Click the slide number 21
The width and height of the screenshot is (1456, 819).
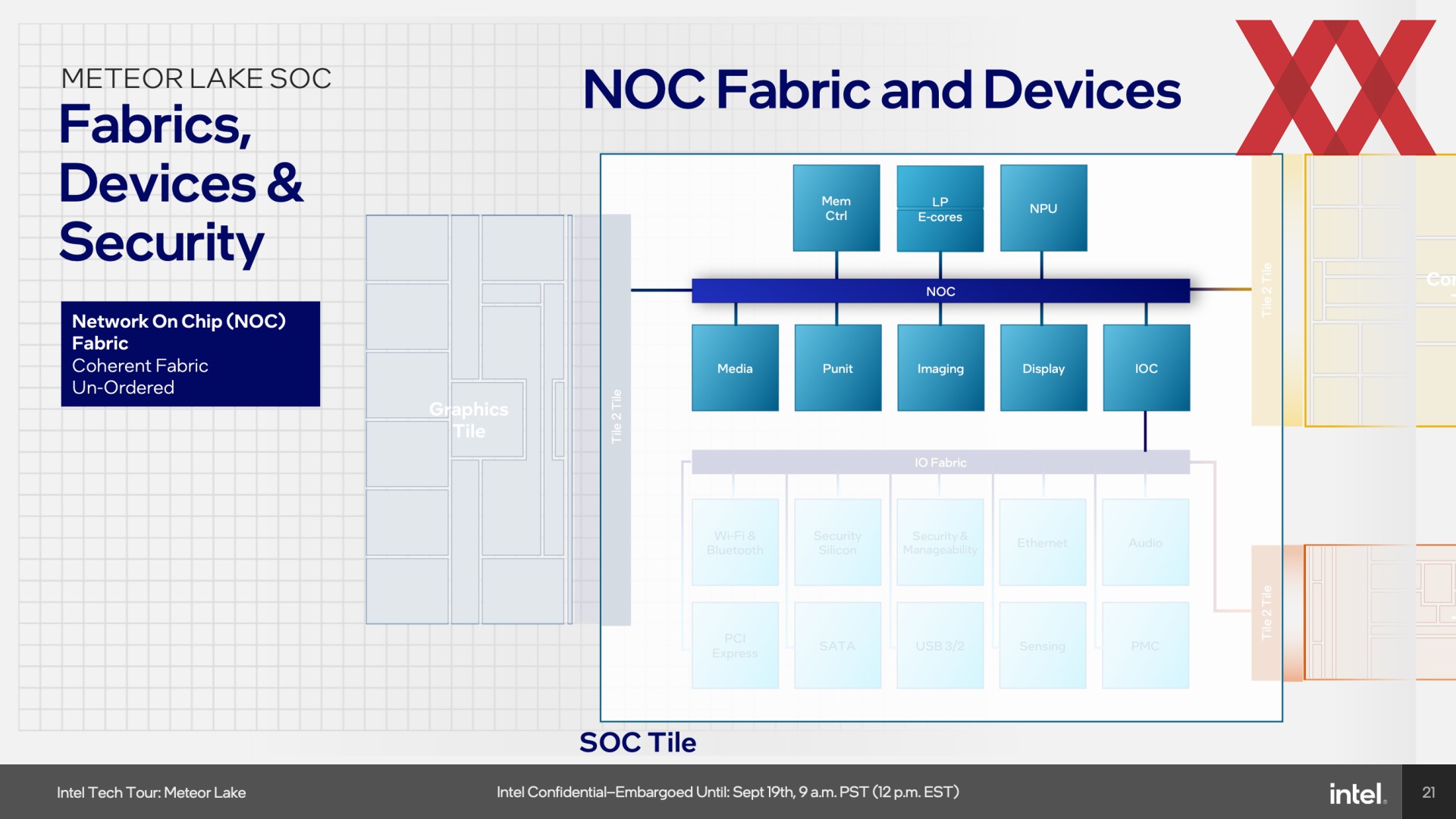1429,792
